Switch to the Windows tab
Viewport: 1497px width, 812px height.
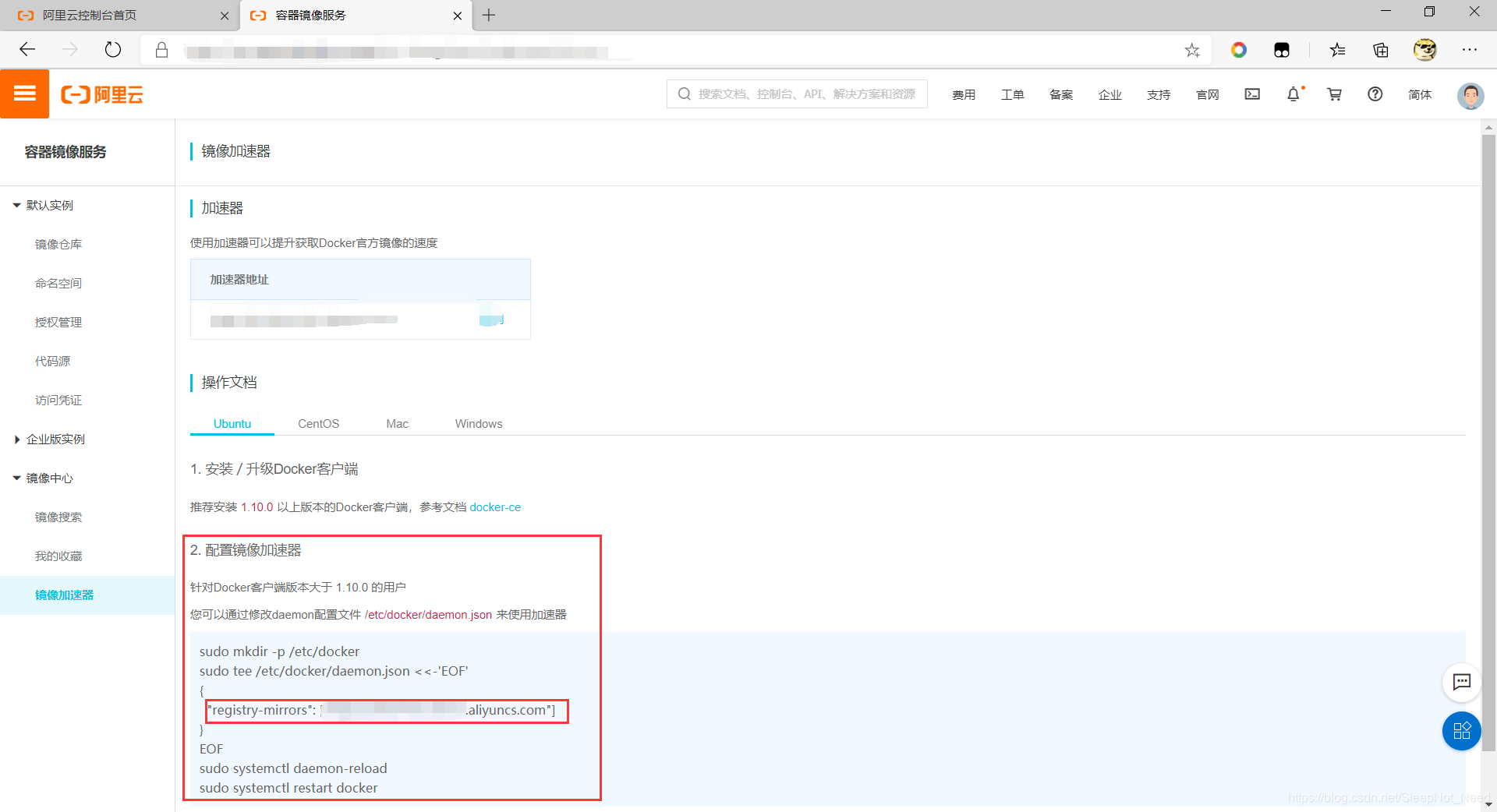click(479, 424)
